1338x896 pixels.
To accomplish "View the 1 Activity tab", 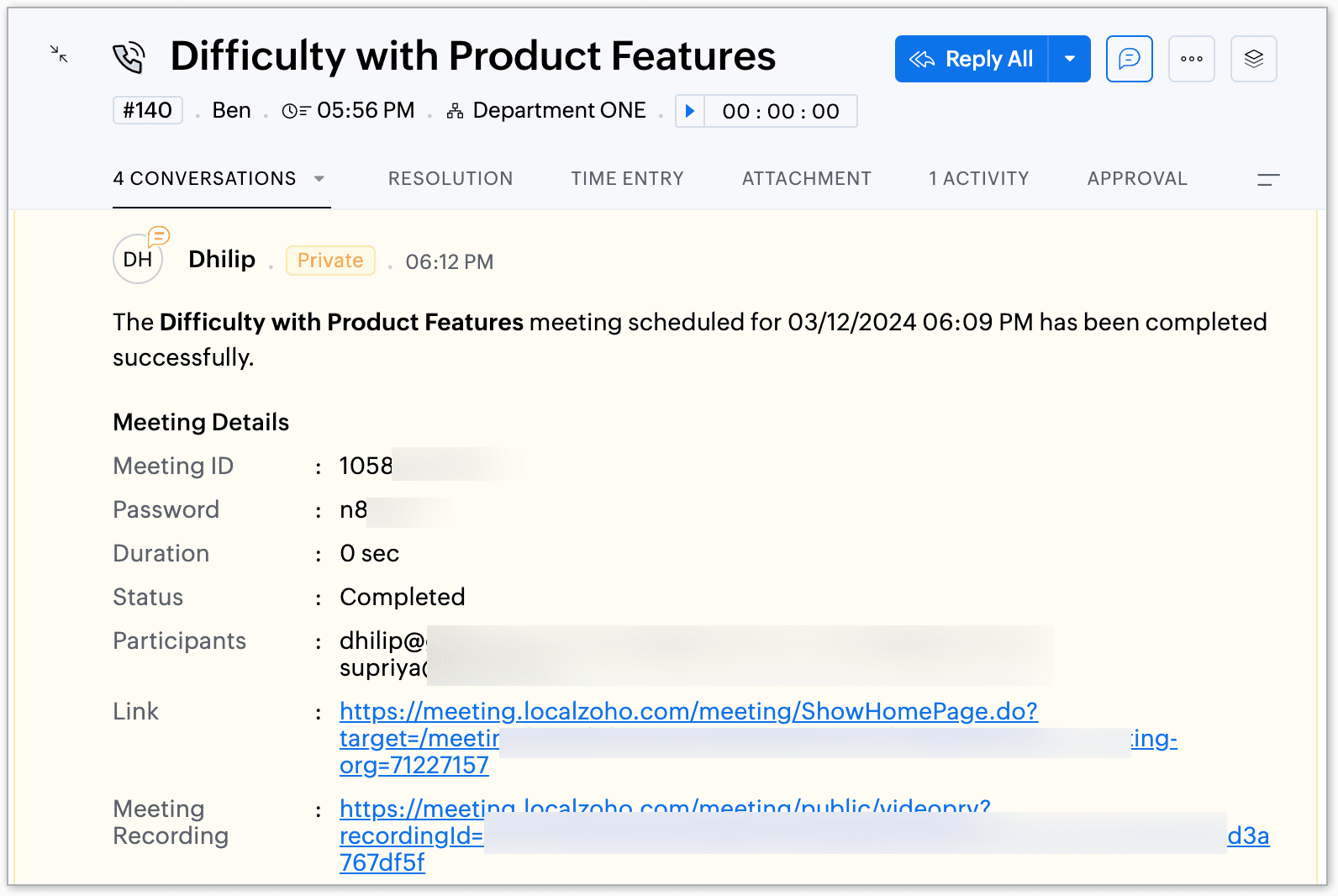I will coord(978,178).
